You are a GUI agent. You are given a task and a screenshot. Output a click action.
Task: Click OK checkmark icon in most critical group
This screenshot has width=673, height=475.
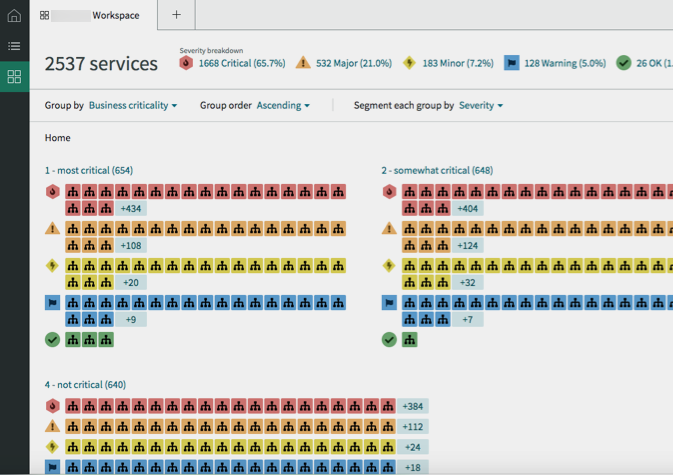[52, 340]
